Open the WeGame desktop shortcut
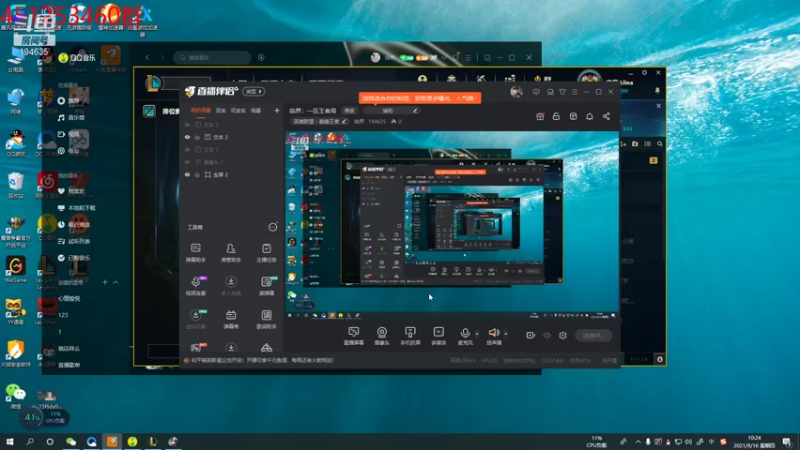This screenshot has height=450, width=800. tap(15, 270)
